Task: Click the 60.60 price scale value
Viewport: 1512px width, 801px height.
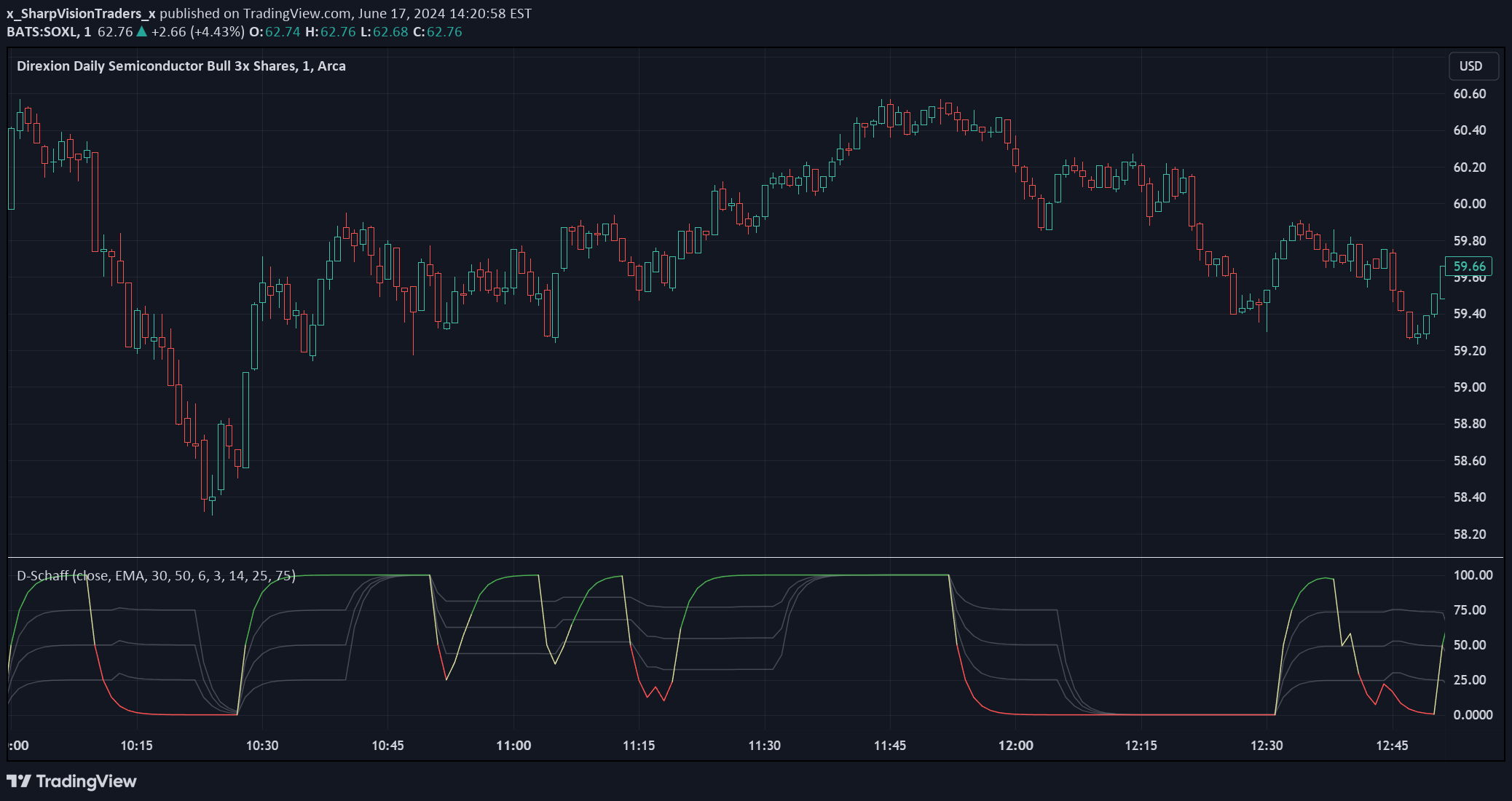Action: (1470, 94)
